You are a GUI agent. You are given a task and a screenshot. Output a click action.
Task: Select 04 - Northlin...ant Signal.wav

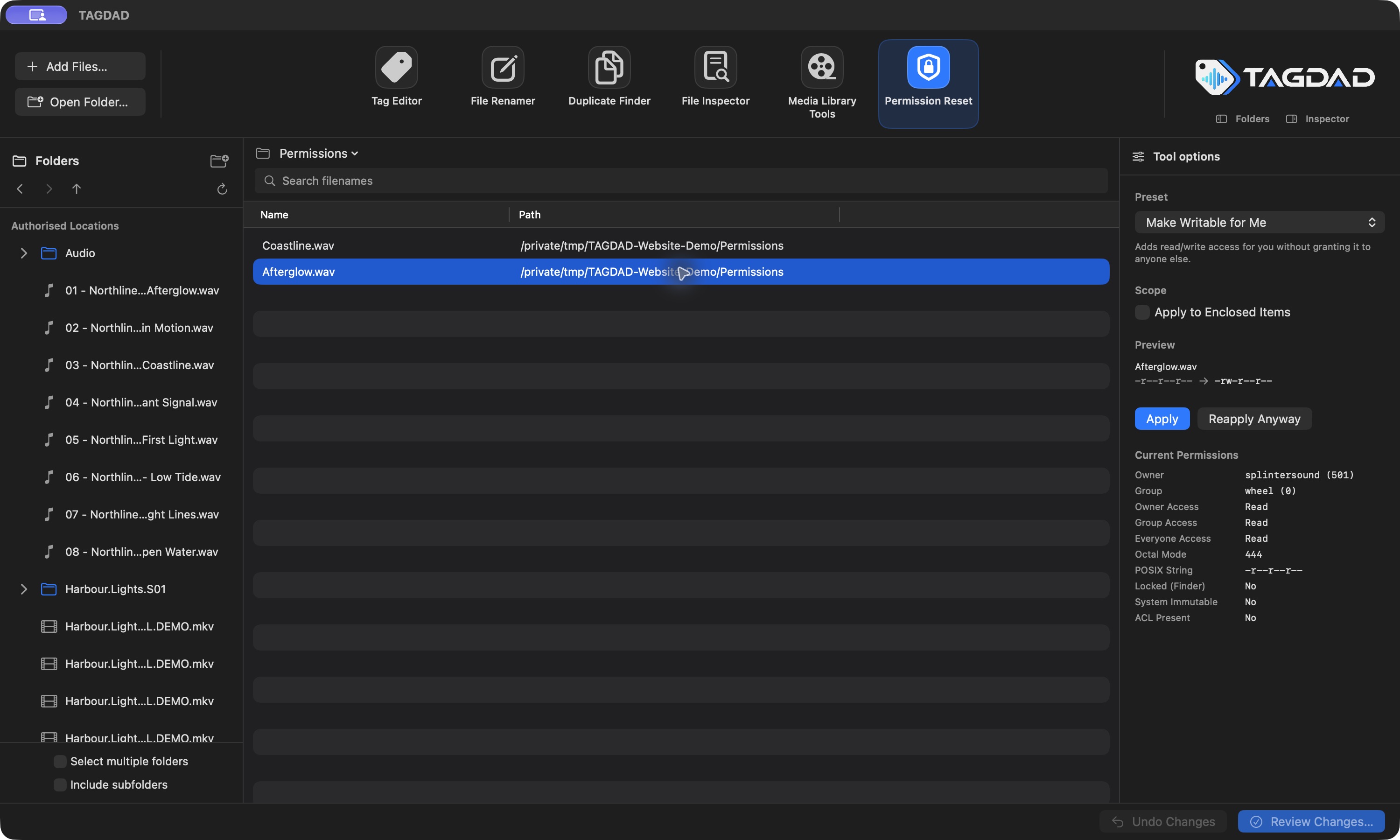click(131, 402)
